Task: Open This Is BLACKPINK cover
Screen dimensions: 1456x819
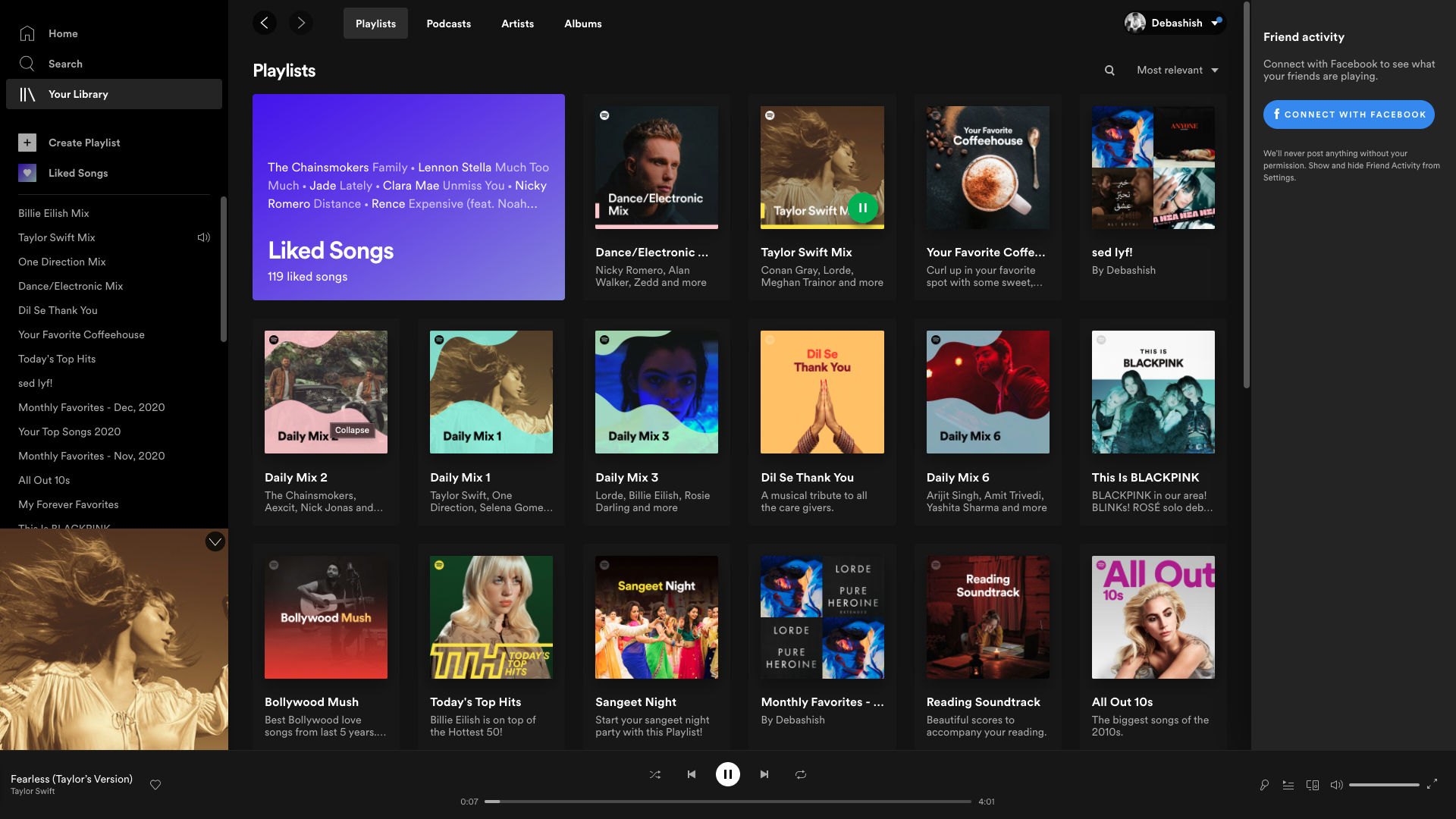Action: (x=1153, y=392)
